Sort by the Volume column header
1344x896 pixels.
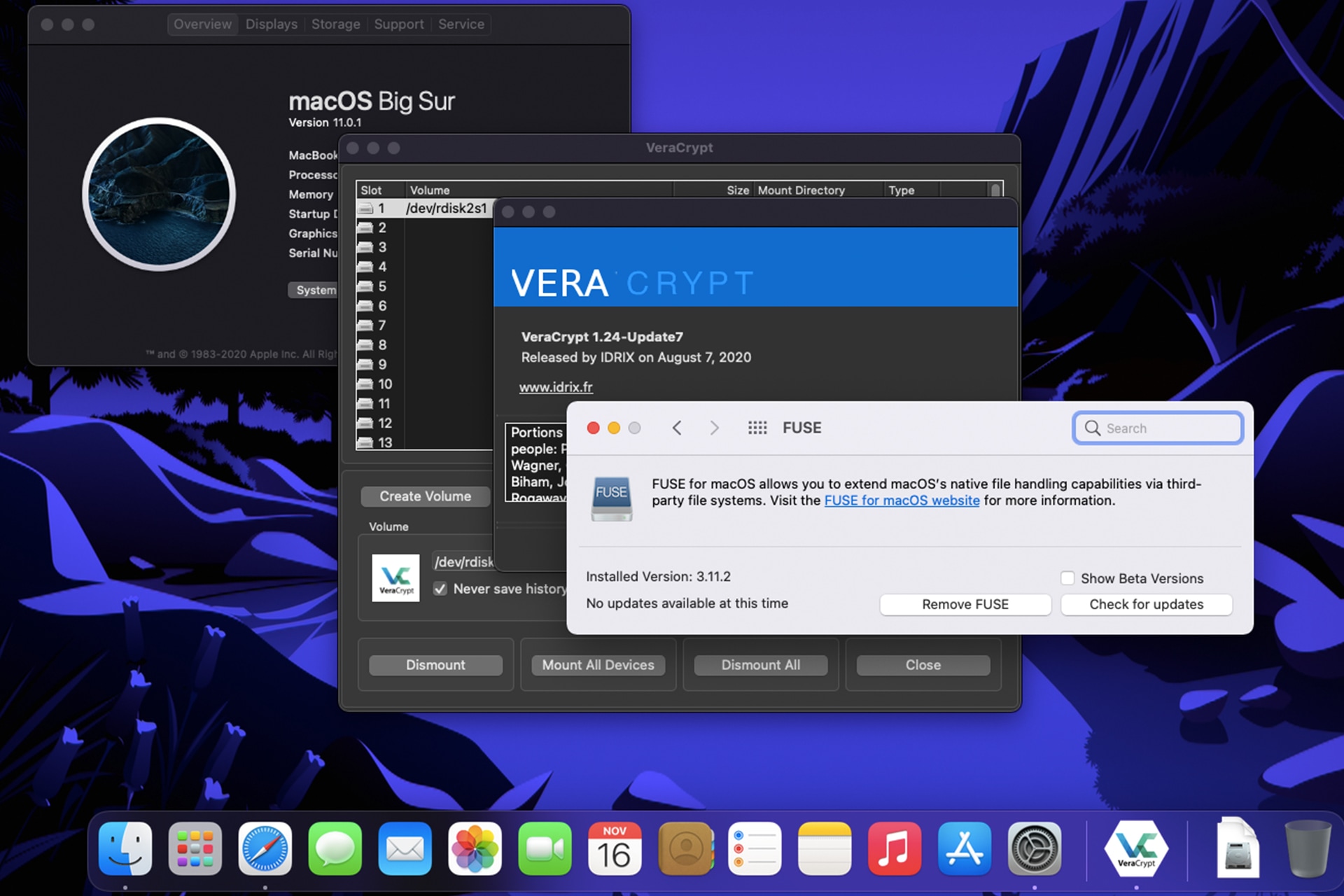(x=539, y=190)
